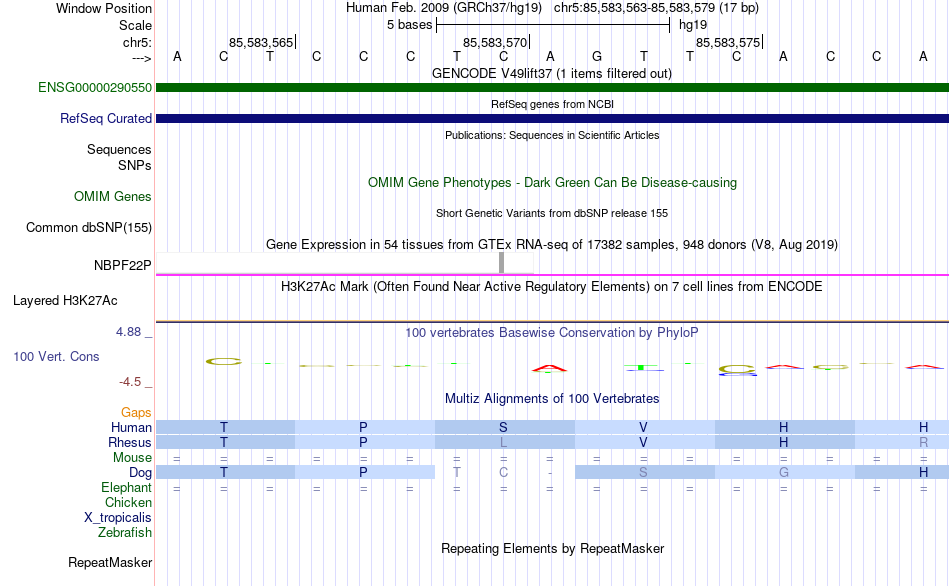Click Repeating Elements by RepeatMasker title
The width and height of the screenshot is (950, 586).
[552, 548]
